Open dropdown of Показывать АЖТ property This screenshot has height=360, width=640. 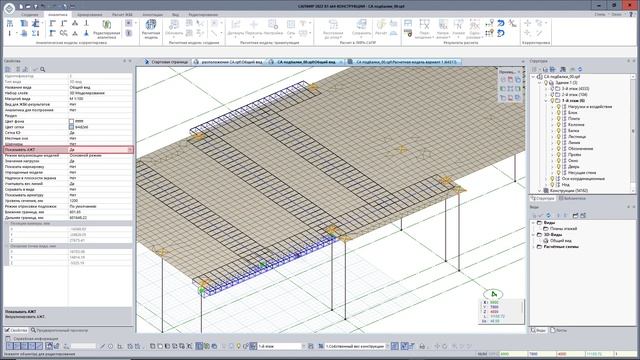(130, 150)
